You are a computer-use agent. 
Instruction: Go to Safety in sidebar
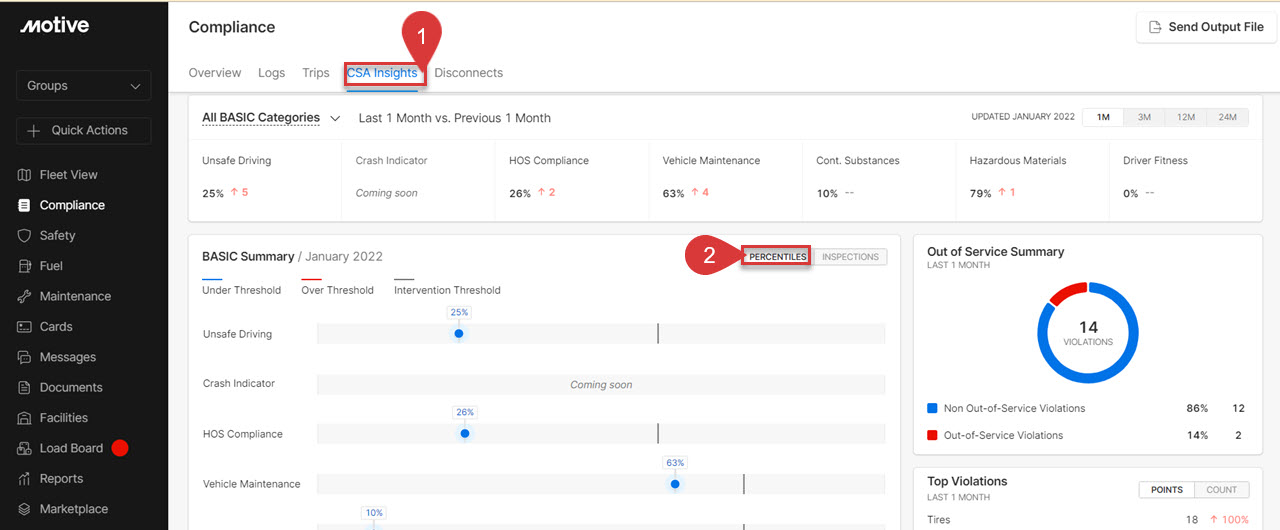57,236
